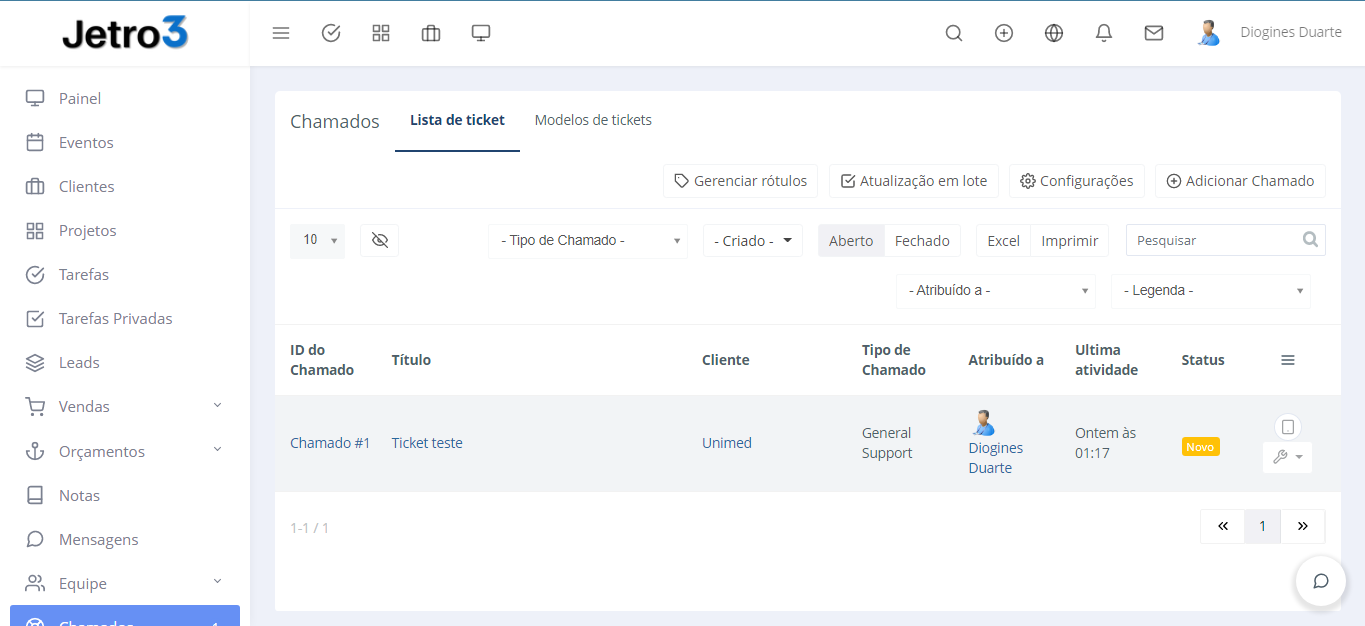Open the Chamado #1 ticket link
This screenshot has height=626, width=1365.
click(x=330, y=443)
